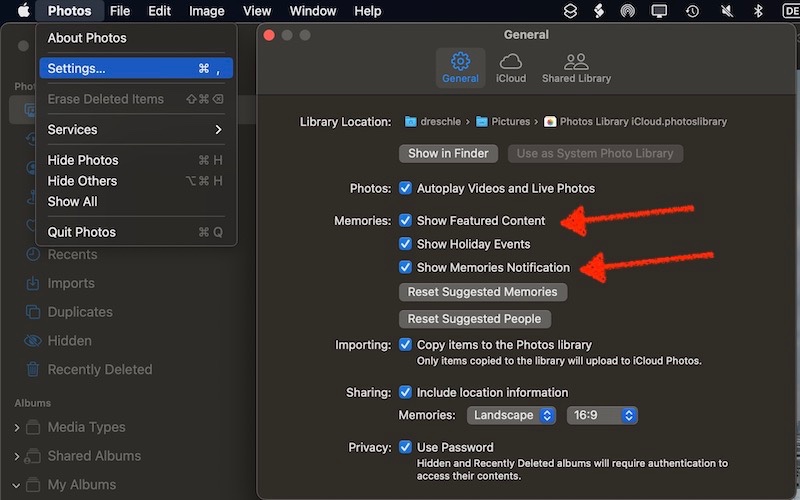Toggle the Use Password checkbox
Viewport: 800px width, 500px height.
click(405, 447)
